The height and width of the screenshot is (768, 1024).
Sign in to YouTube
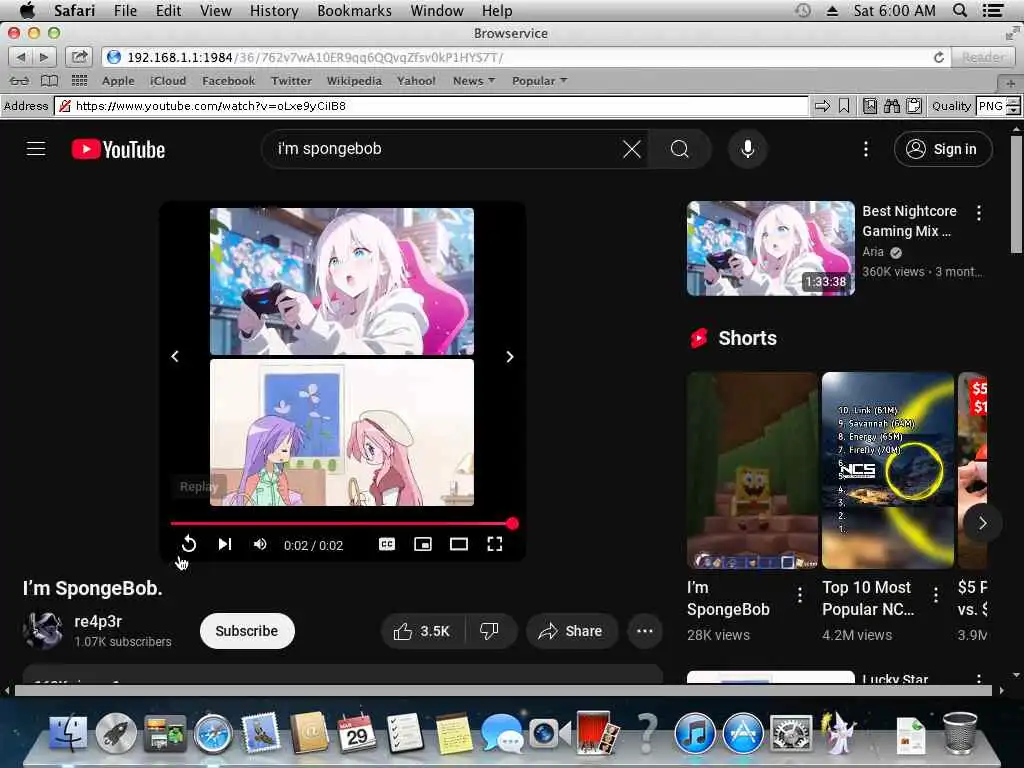pyautogui.click(x=942, y=149)
